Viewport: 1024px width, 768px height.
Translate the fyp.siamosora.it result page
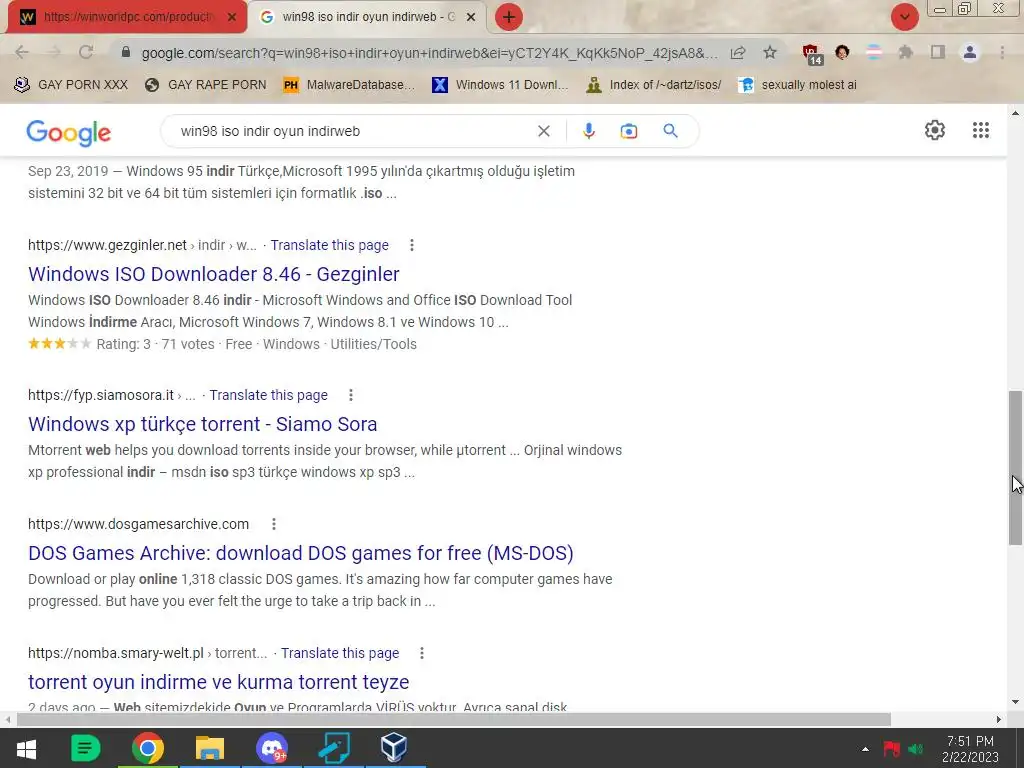tap(268, 395)
